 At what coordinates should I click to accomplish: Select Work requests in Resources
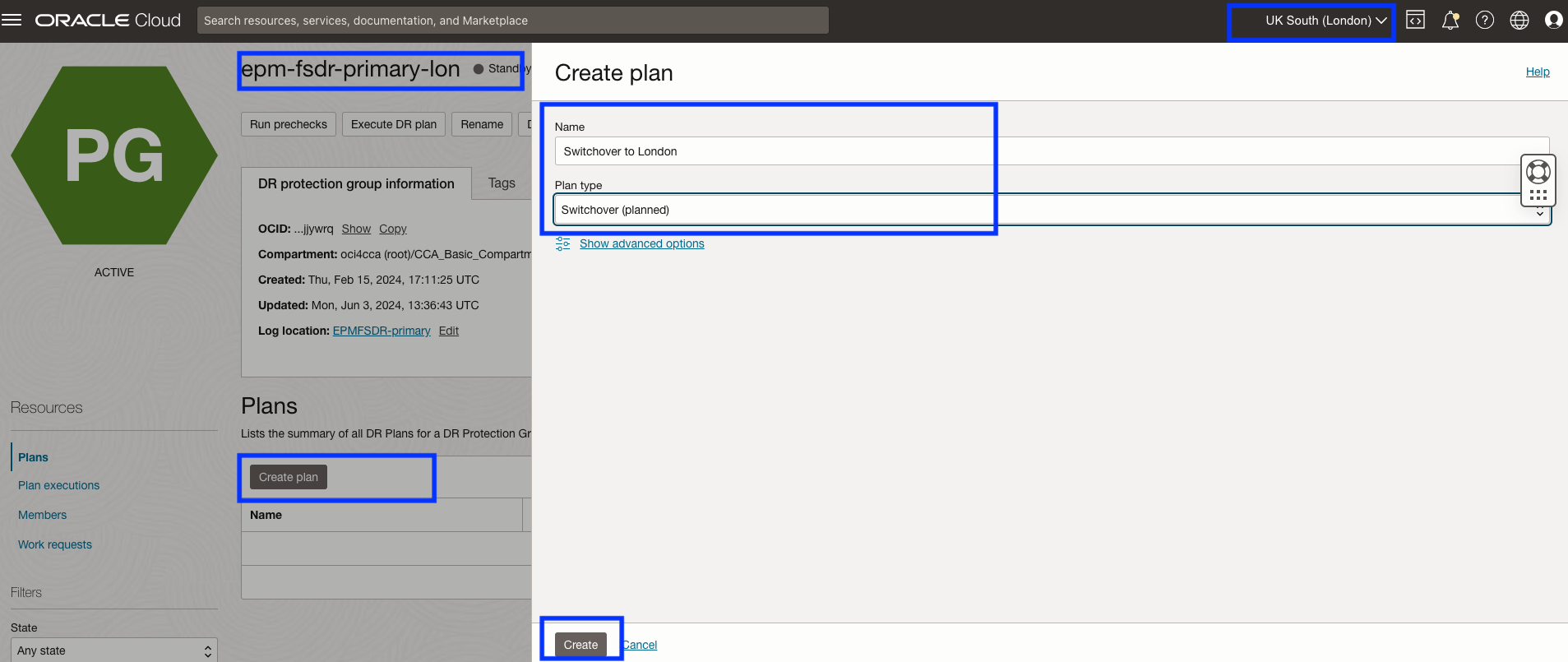point(55,544)
